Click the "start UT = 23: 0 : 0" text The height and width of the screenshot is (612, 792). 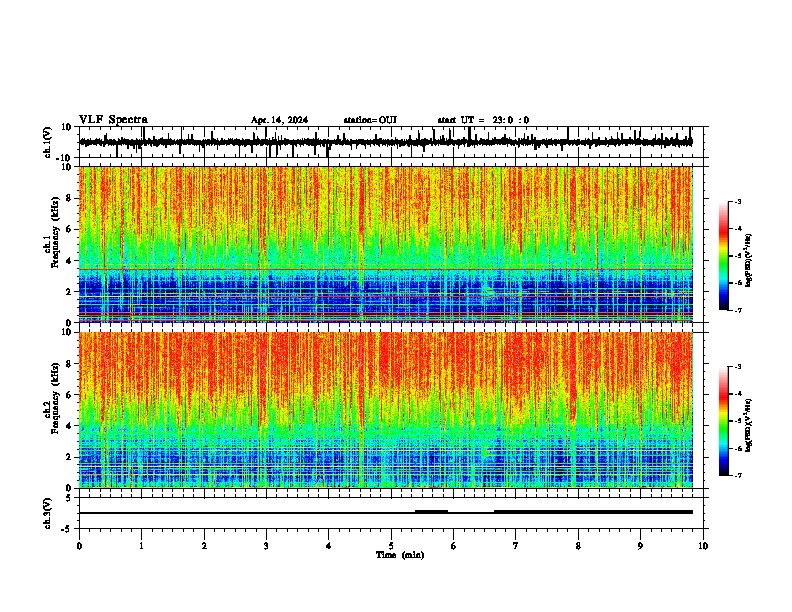click(x=483, y=120)
